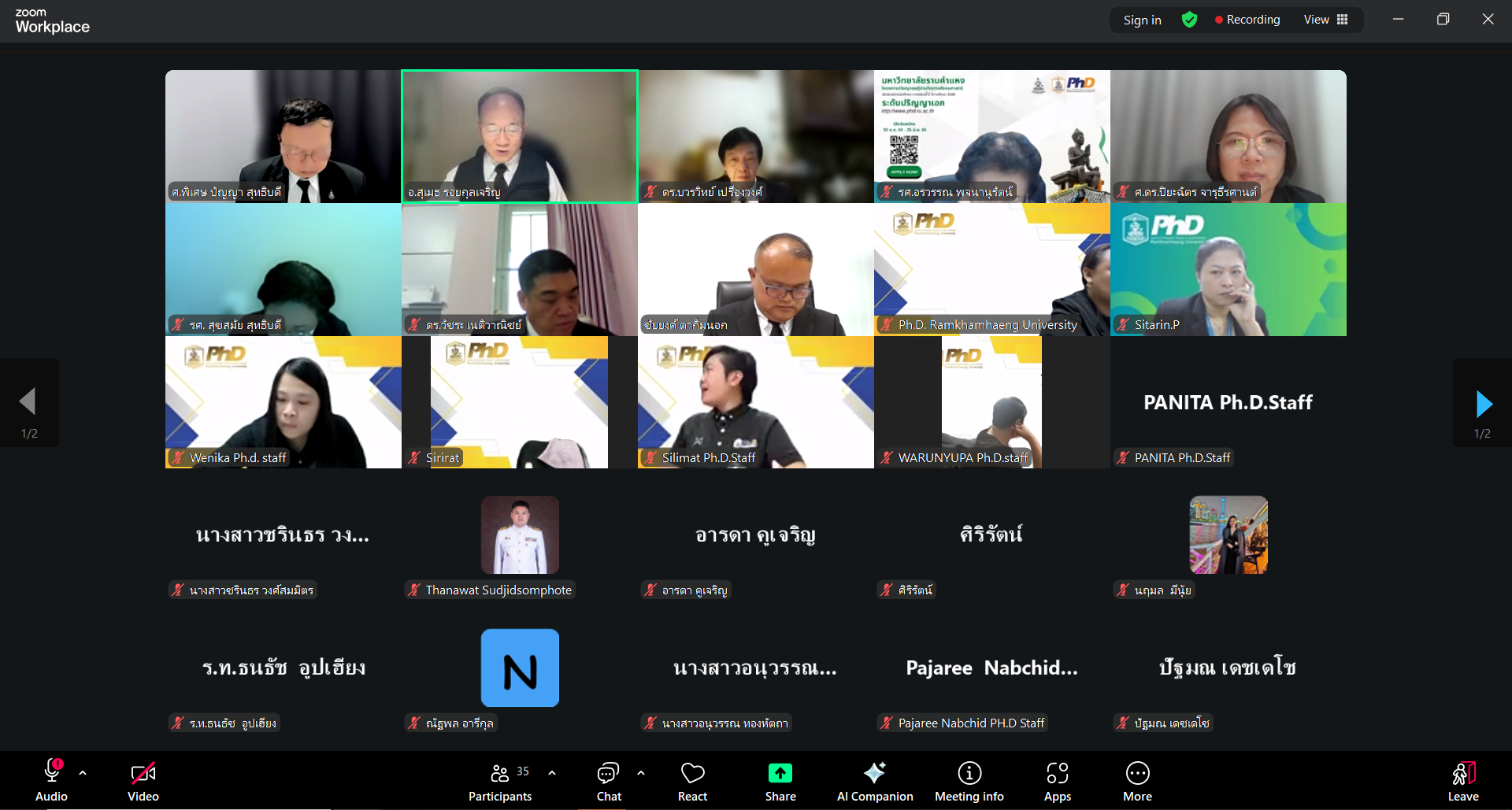Show Meeting info
Screen dimensions: 1512x810
(969, 774)
